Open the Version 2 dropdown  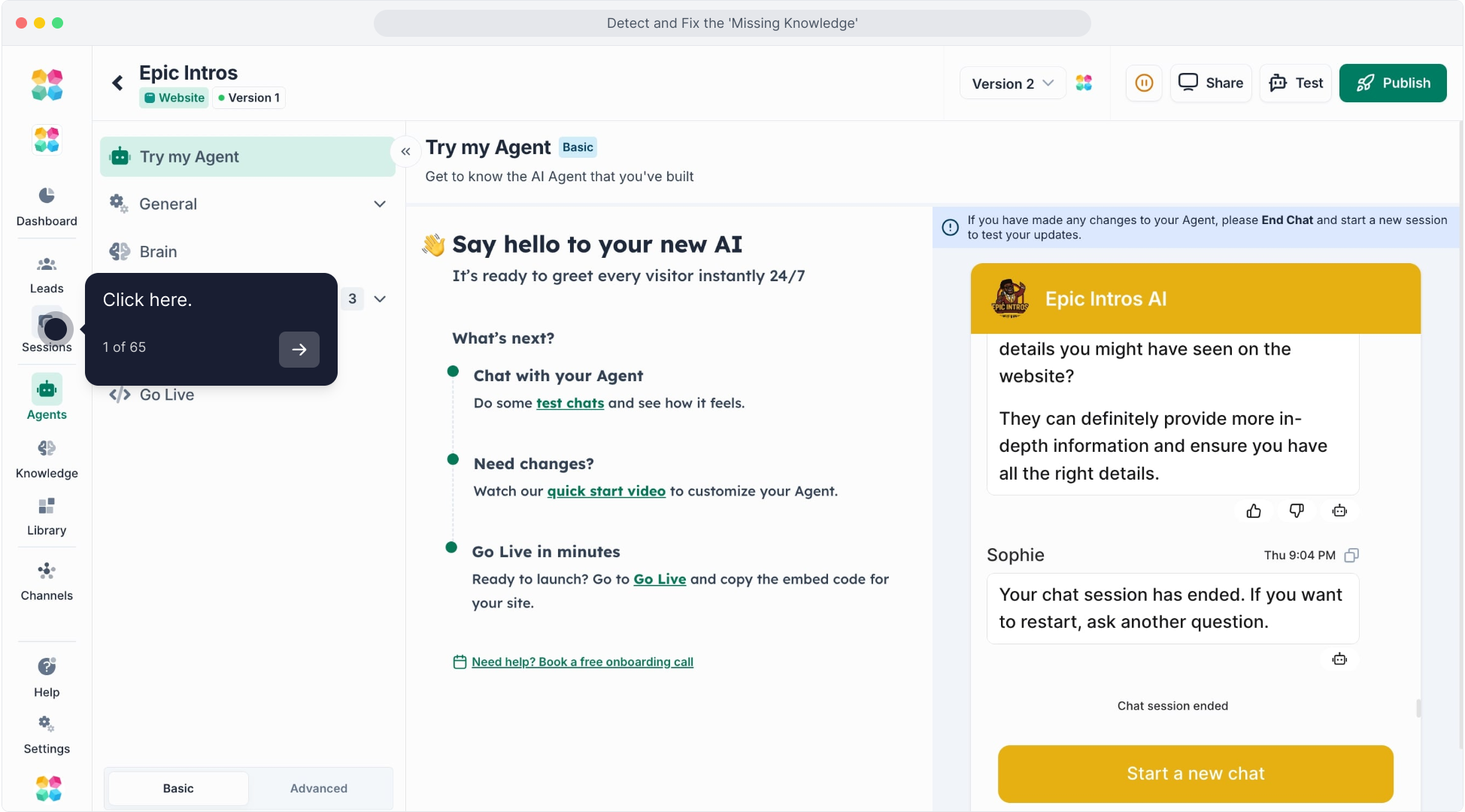(1012, 83)
